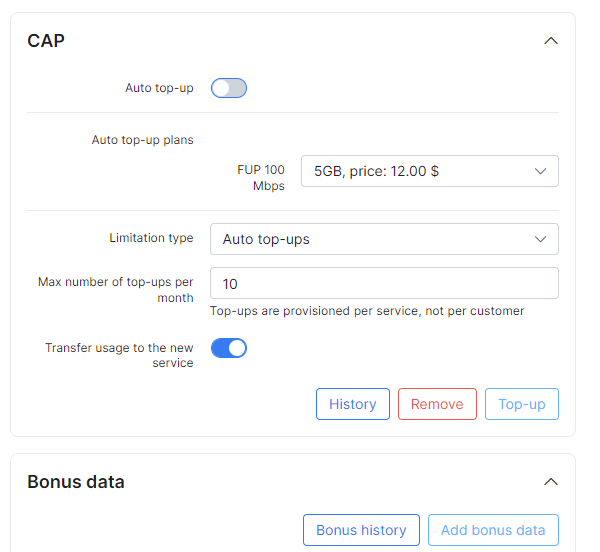Click chevron icon in Auto top-ups selector
The height and width of the screenshot is (552, 600).
pyautogui.click(x=540, y=239)
